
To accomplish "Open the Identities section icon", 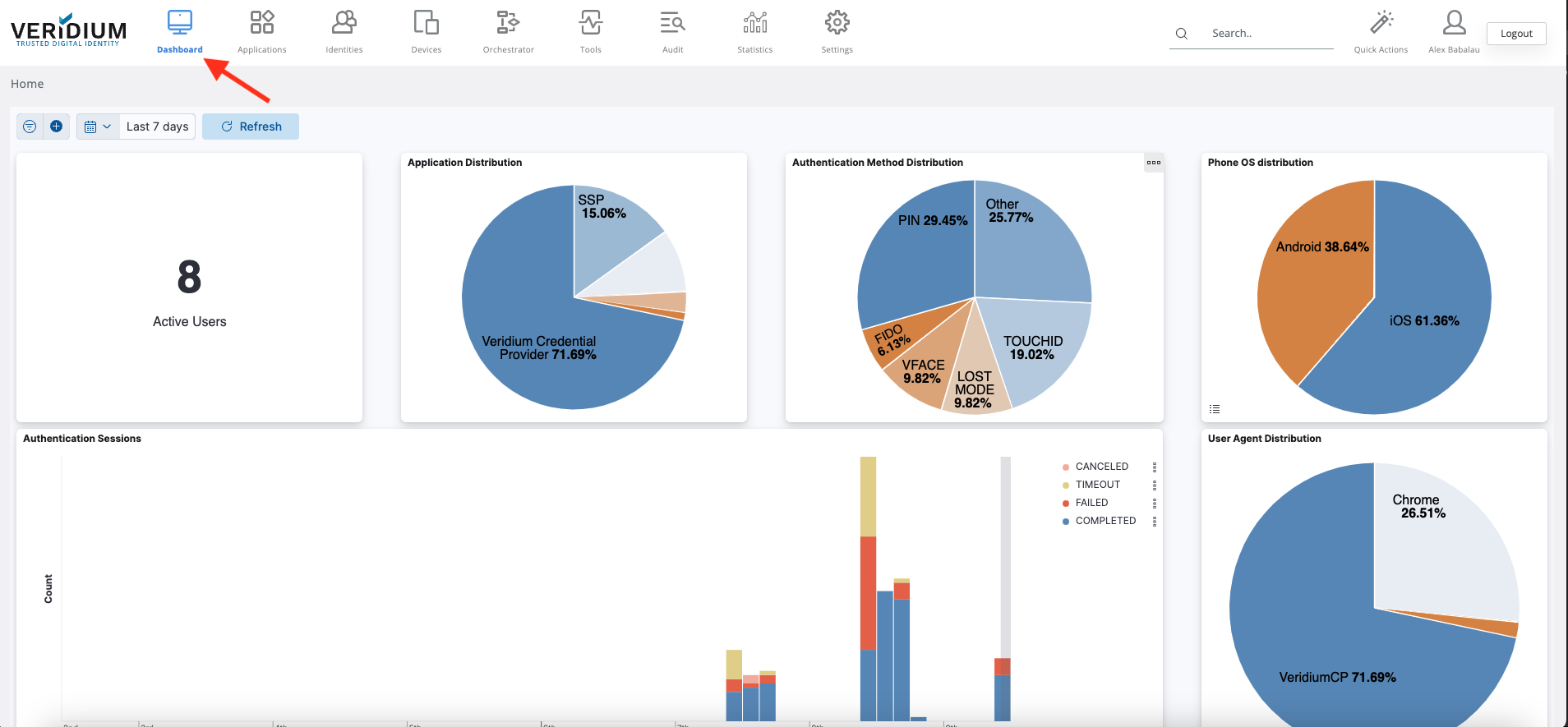I will pos(344,23).
